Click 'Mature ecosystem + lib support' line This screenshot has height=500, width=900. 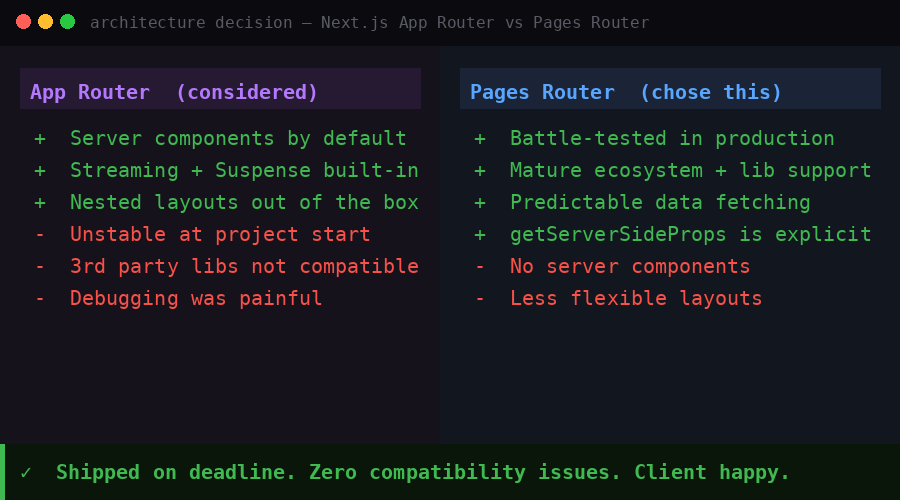click(x=690, y=170)
